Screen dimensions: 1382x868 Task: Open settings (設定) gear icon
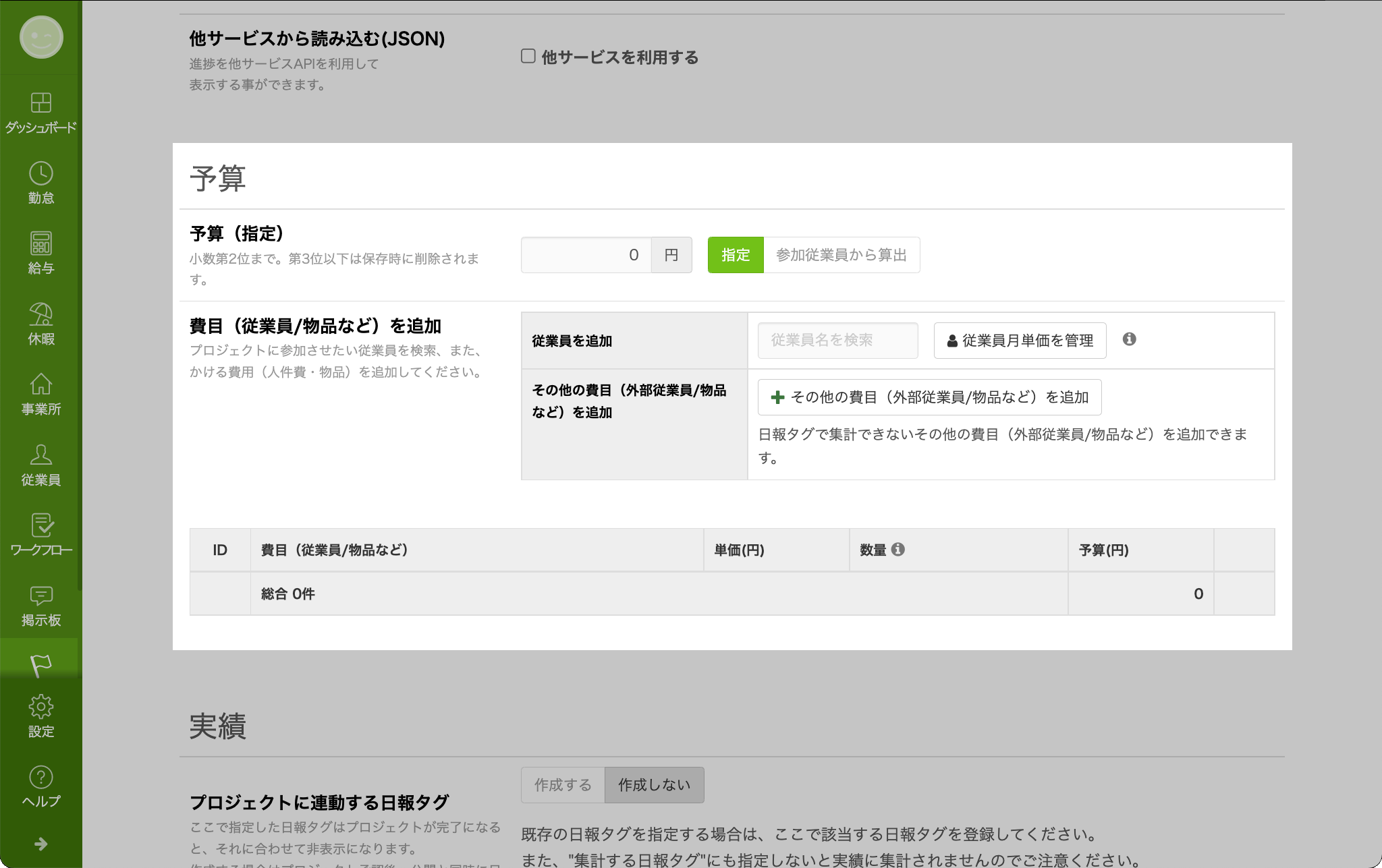point(40,716)
